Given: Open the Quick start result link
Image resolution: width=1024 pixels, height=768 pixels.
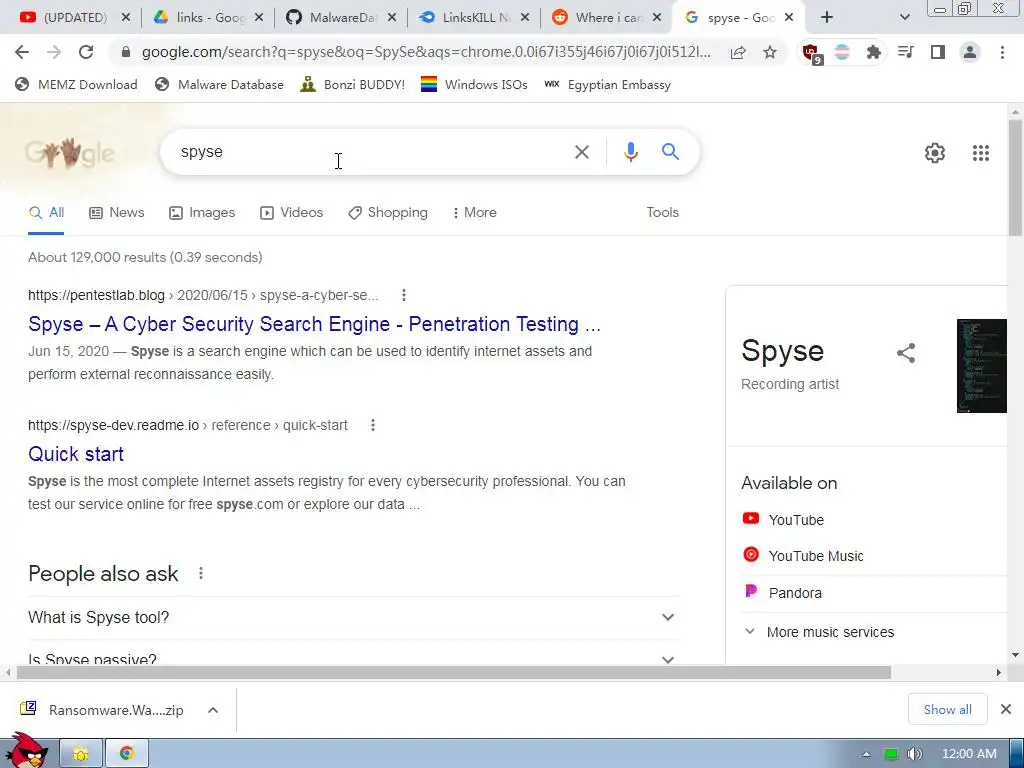Looking at the screenshot, I should point(76,454).
